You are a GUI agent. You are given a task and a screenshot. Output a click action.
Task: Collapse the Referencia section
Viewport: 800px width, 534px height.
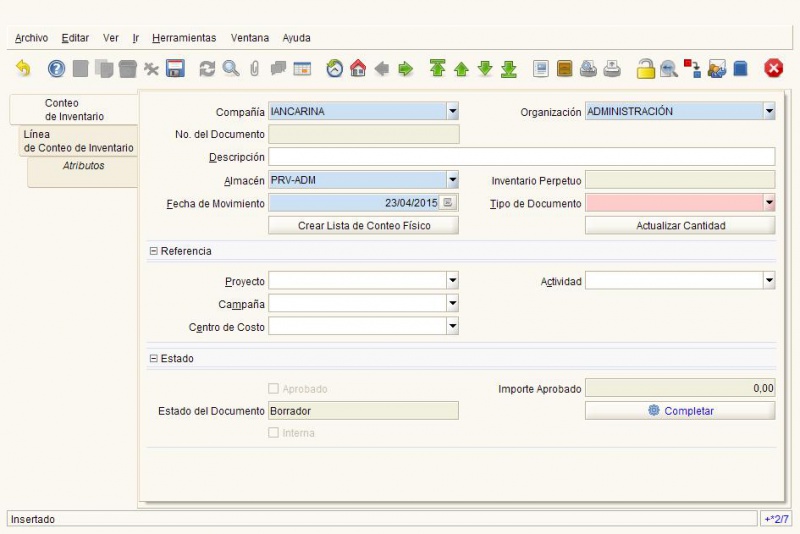tap(154, 251)
